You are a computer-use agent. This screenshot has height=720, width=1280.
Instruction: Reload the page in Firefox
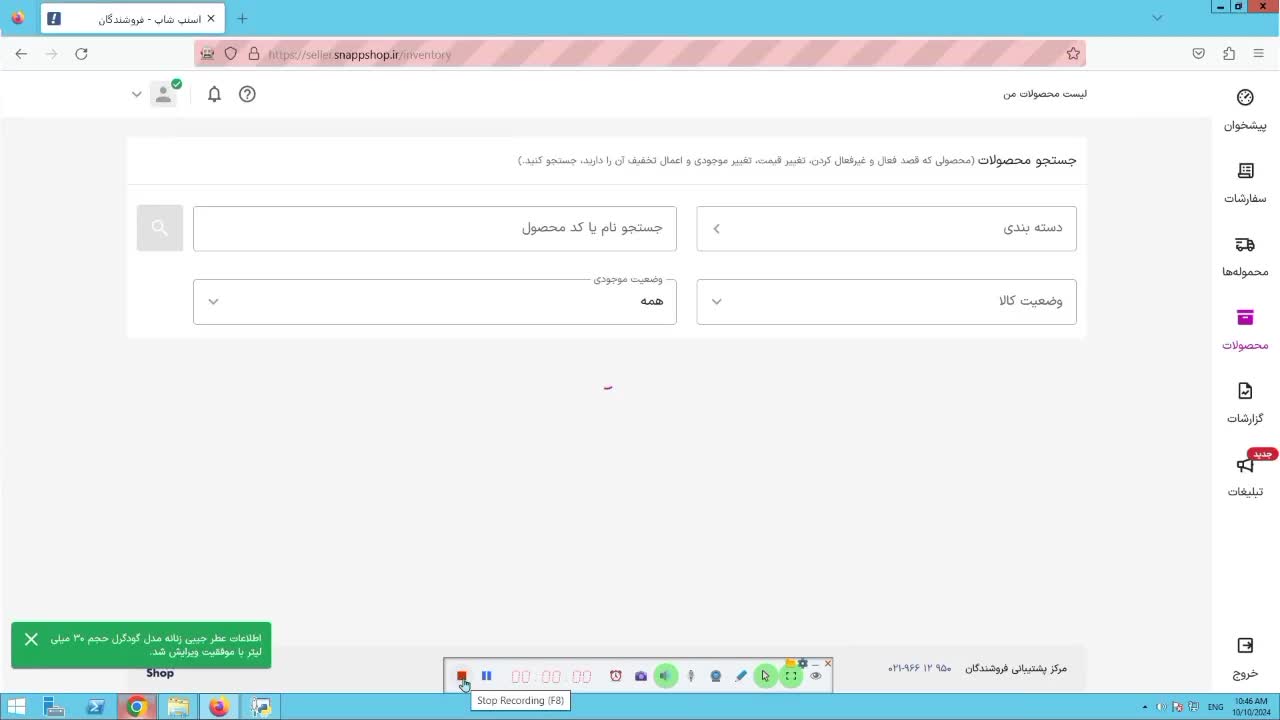tap(81, 54)
